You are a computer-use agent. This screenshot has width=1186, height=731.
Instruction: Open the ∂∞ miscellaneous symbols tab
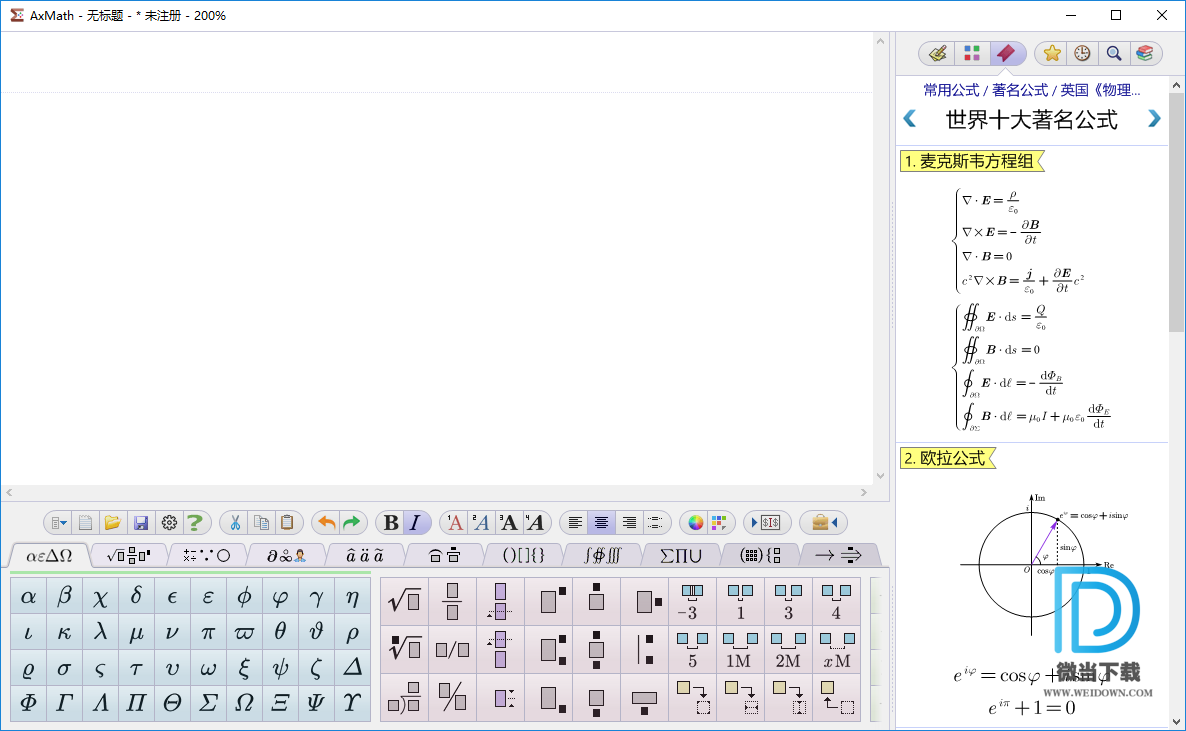[x=286, y=555]
